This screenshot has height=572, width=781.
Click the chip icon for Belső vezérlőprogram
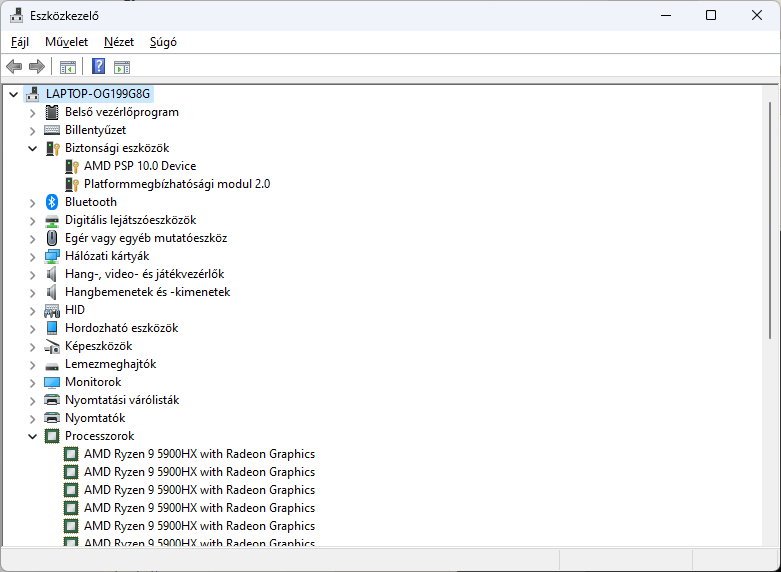[x=52, y=112]
